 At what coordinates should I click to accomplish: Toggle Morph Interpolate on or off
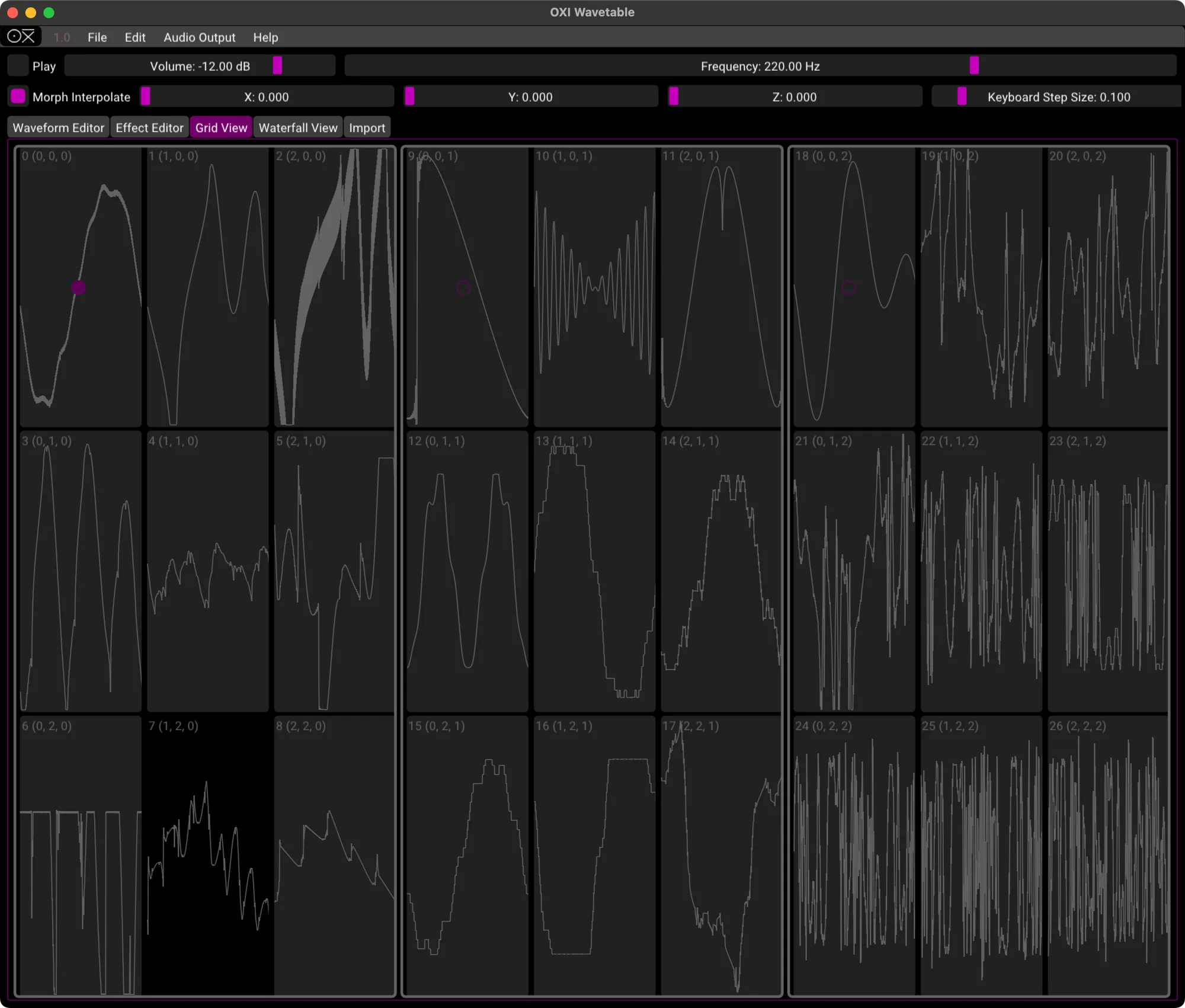point(18,96)
